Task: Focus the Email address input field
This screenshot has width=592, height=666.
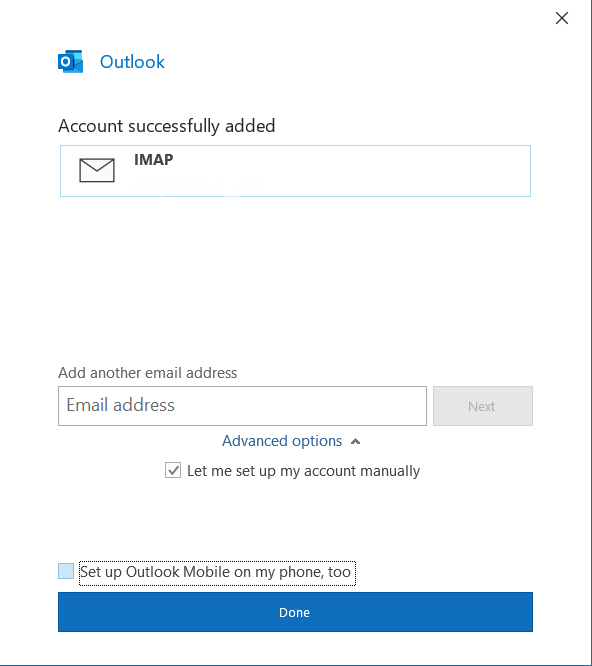Action: click(x=242, y=406)
